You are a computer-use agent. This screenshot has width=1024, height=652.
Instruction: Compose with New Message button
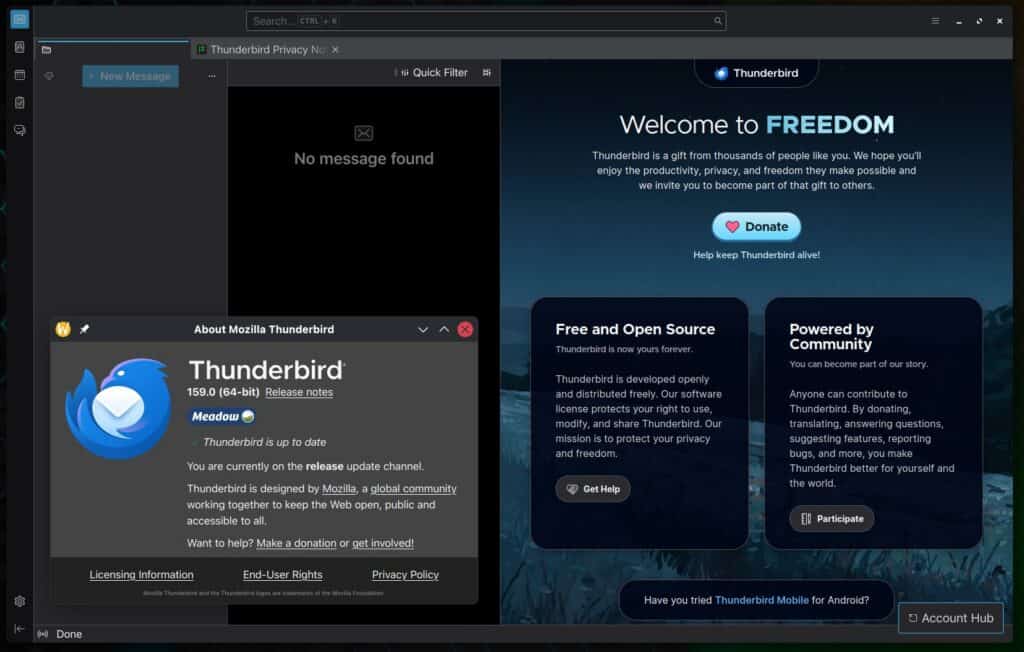[131, 76]
